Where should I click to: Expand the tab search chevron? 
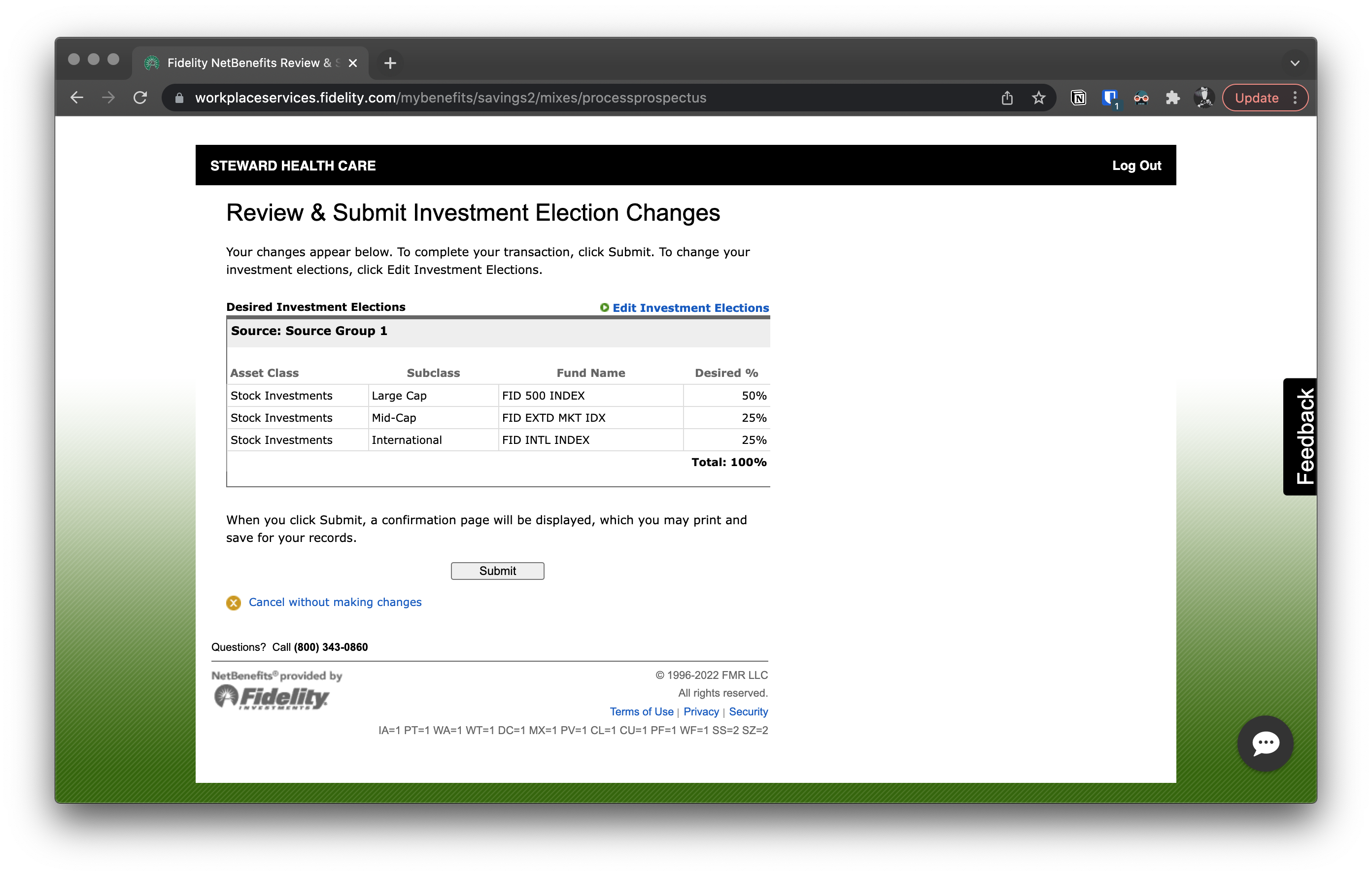(1295, 63)
